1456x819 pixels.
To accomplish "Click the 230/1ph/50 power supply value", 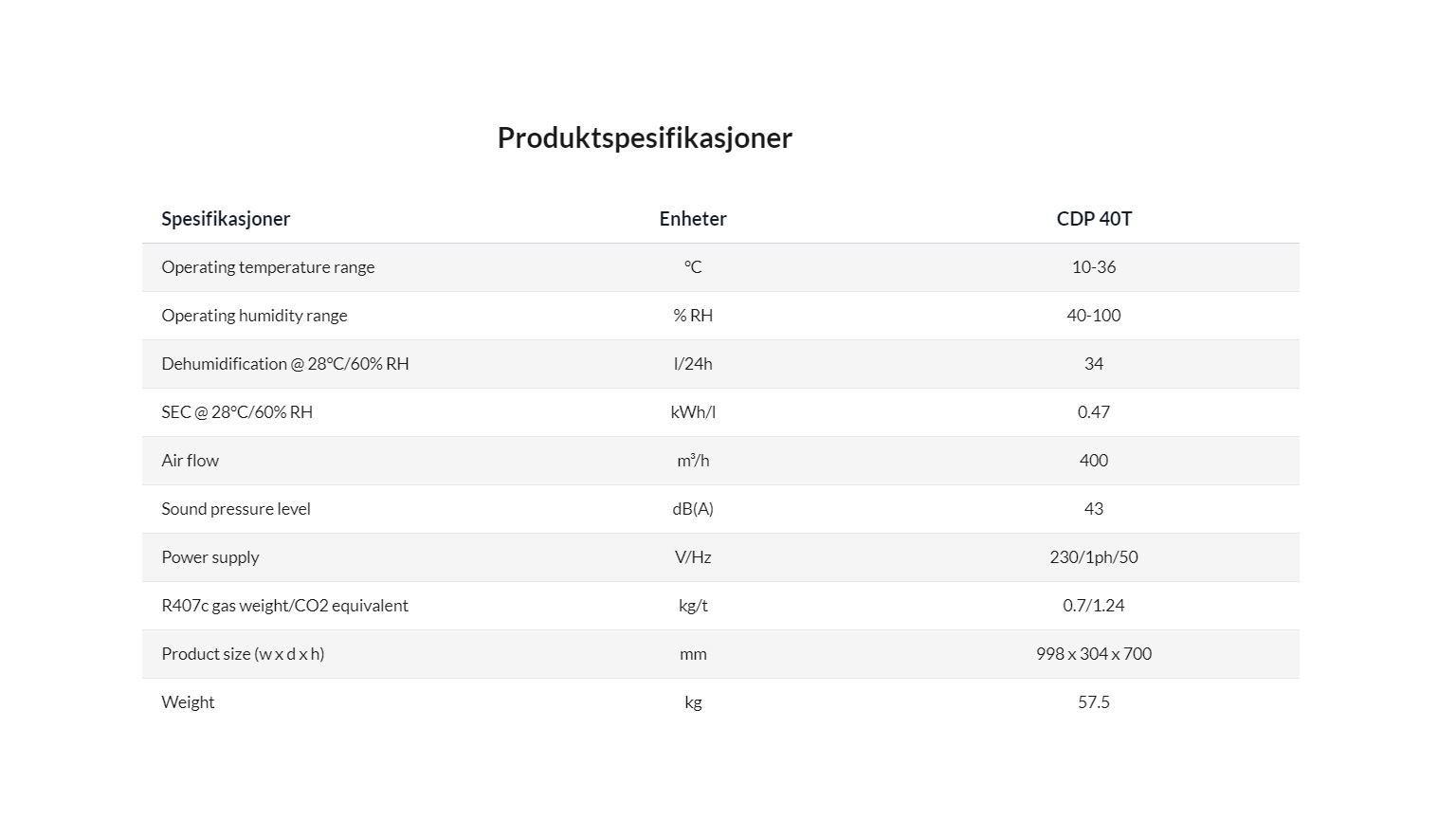I will tap(1094, 557).
